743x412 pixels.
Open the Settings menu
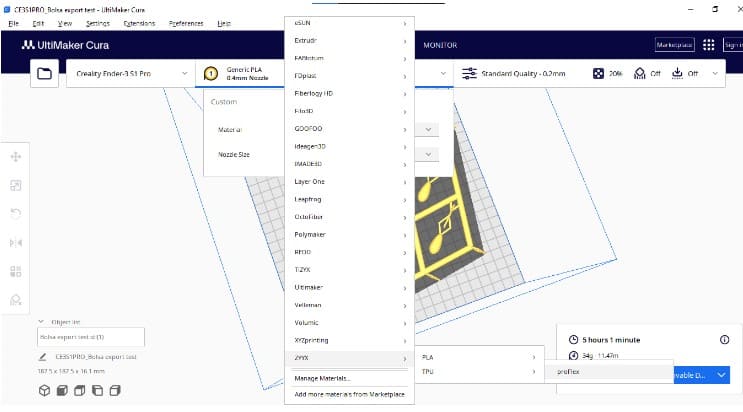pyautogui.click(x=98, y=23)
